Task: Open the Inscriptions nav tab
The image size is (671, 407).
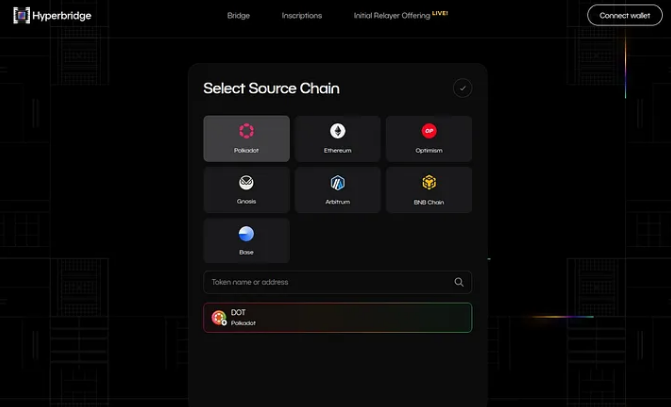Action: 302,16
